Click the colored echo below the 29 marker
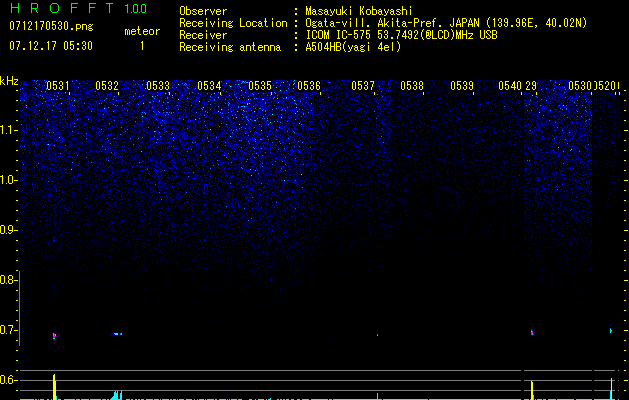Viewport: 629px width, 400px height. point(532,332)
